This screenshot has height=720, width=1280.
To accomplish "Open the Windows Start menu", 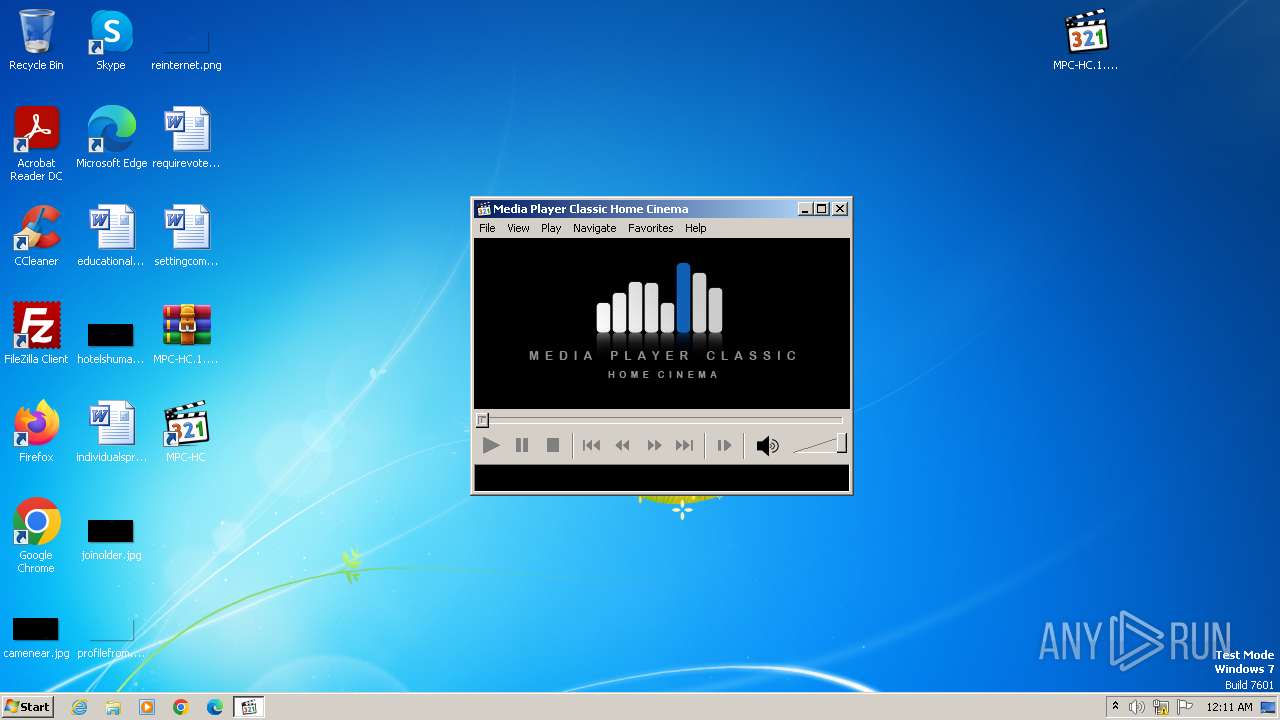I will pos(27,707).
